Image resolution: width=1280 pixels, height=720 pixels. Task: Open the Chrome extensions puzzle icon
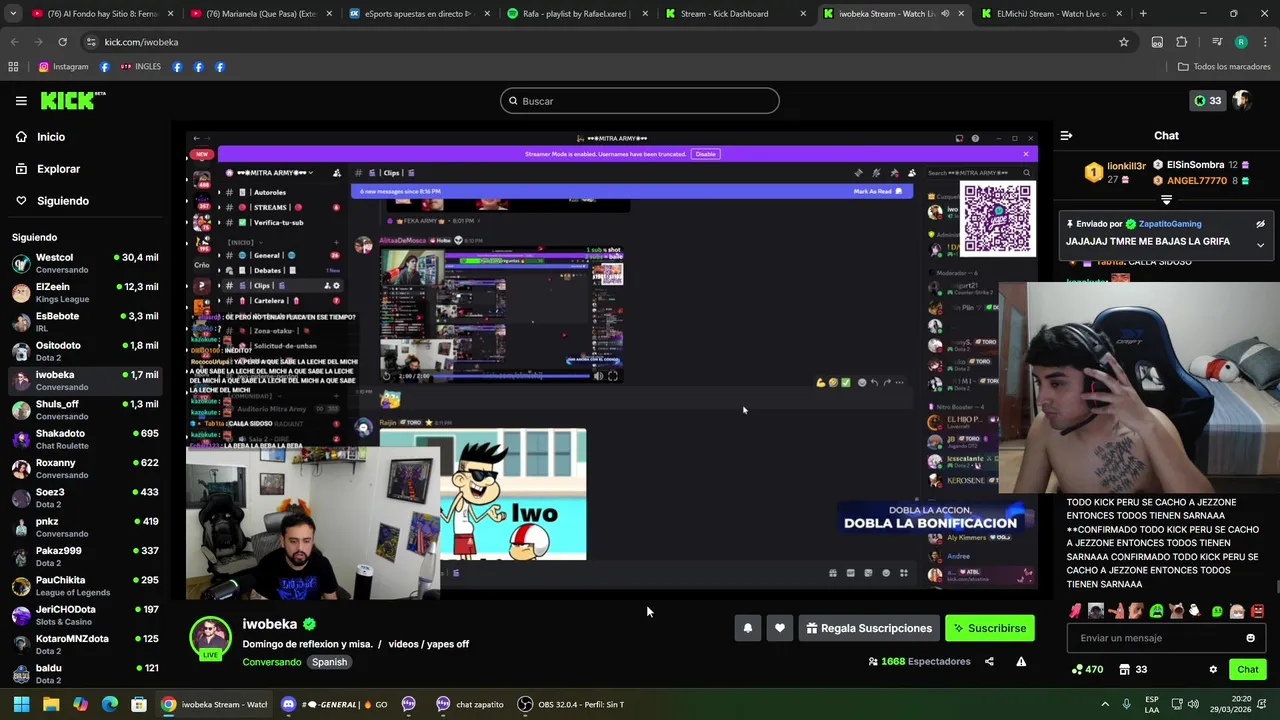point(1182,42)
